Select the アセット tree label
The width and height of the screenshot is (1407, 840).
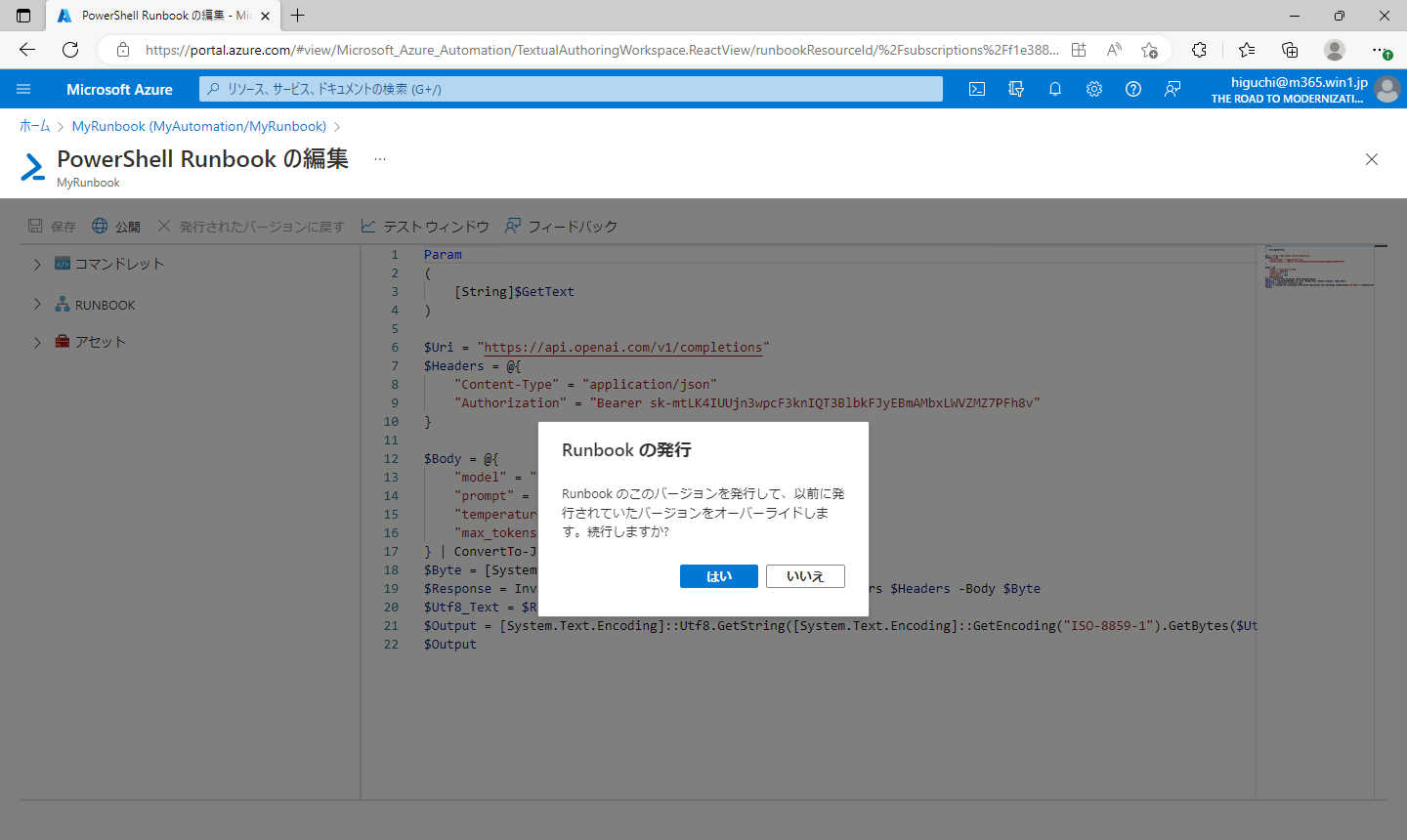click(x=101, y=342)
